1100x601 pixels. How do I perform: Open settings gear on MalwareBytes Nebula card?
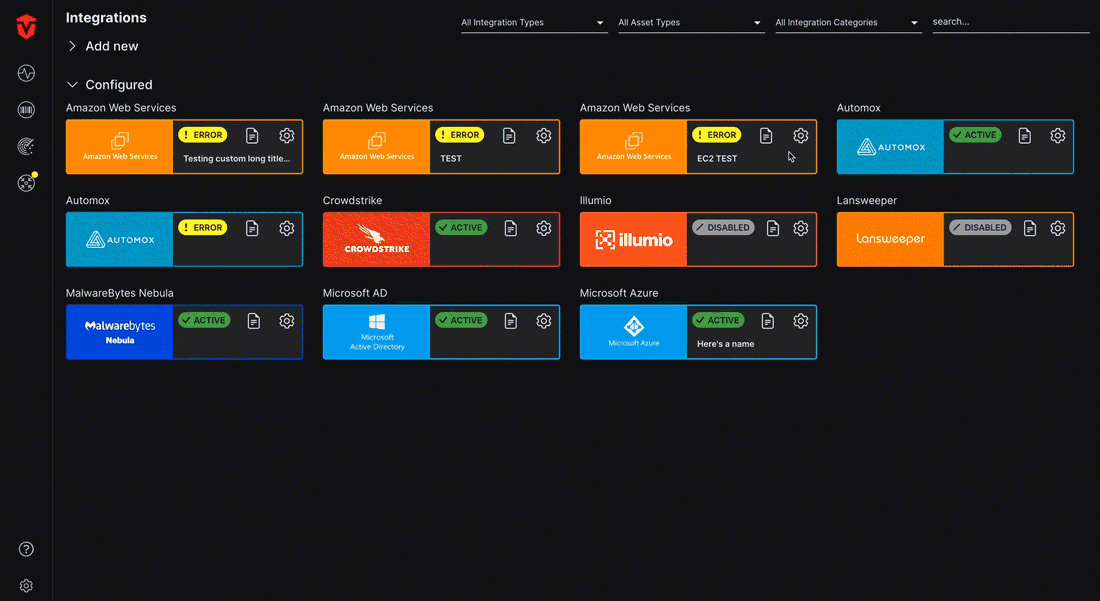click(286, 320)
